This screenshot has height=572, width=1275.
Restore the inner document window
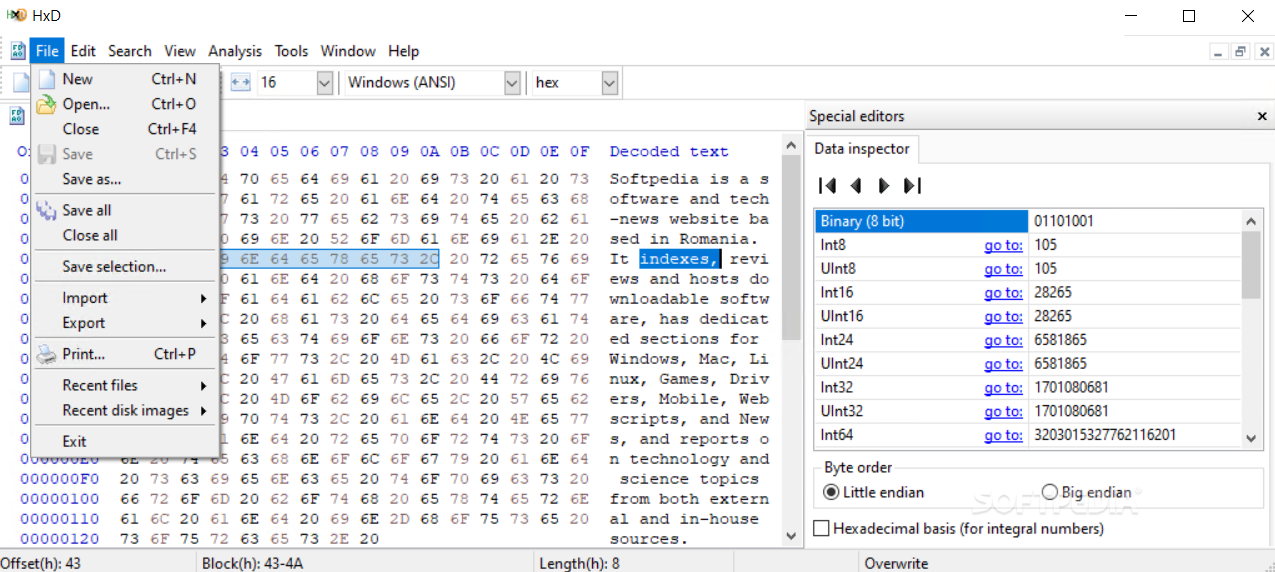tap(1240, 52)
